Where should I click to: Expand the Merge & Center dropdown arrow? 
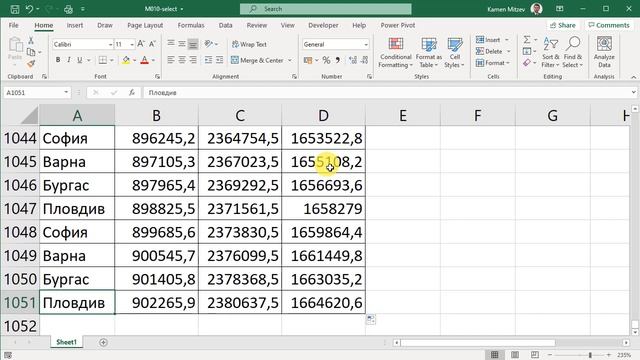pos(290,60)
